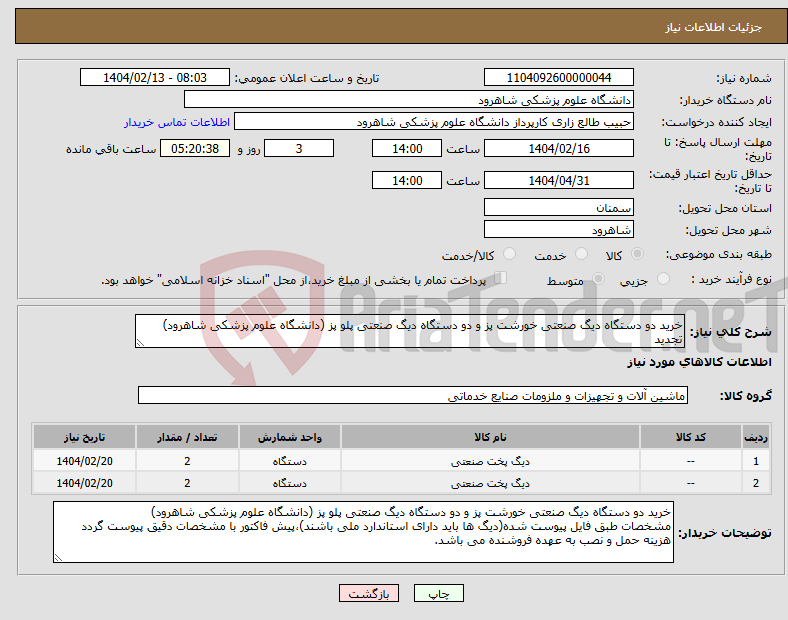Click the price validity date 1404/04/31
This screenshot has width=788, height=620.
point(558,180)
